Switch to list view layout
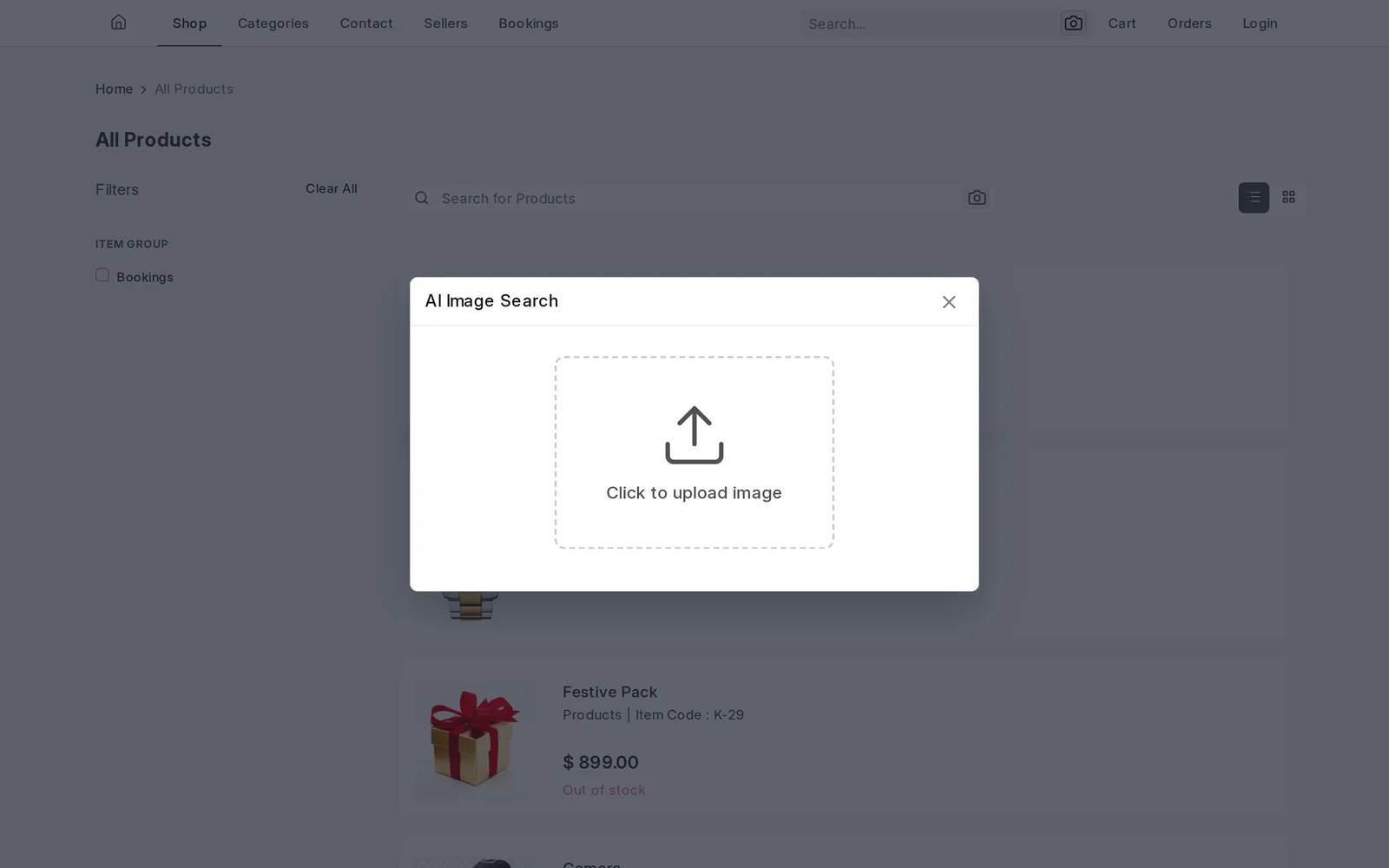 [1254, 197]
